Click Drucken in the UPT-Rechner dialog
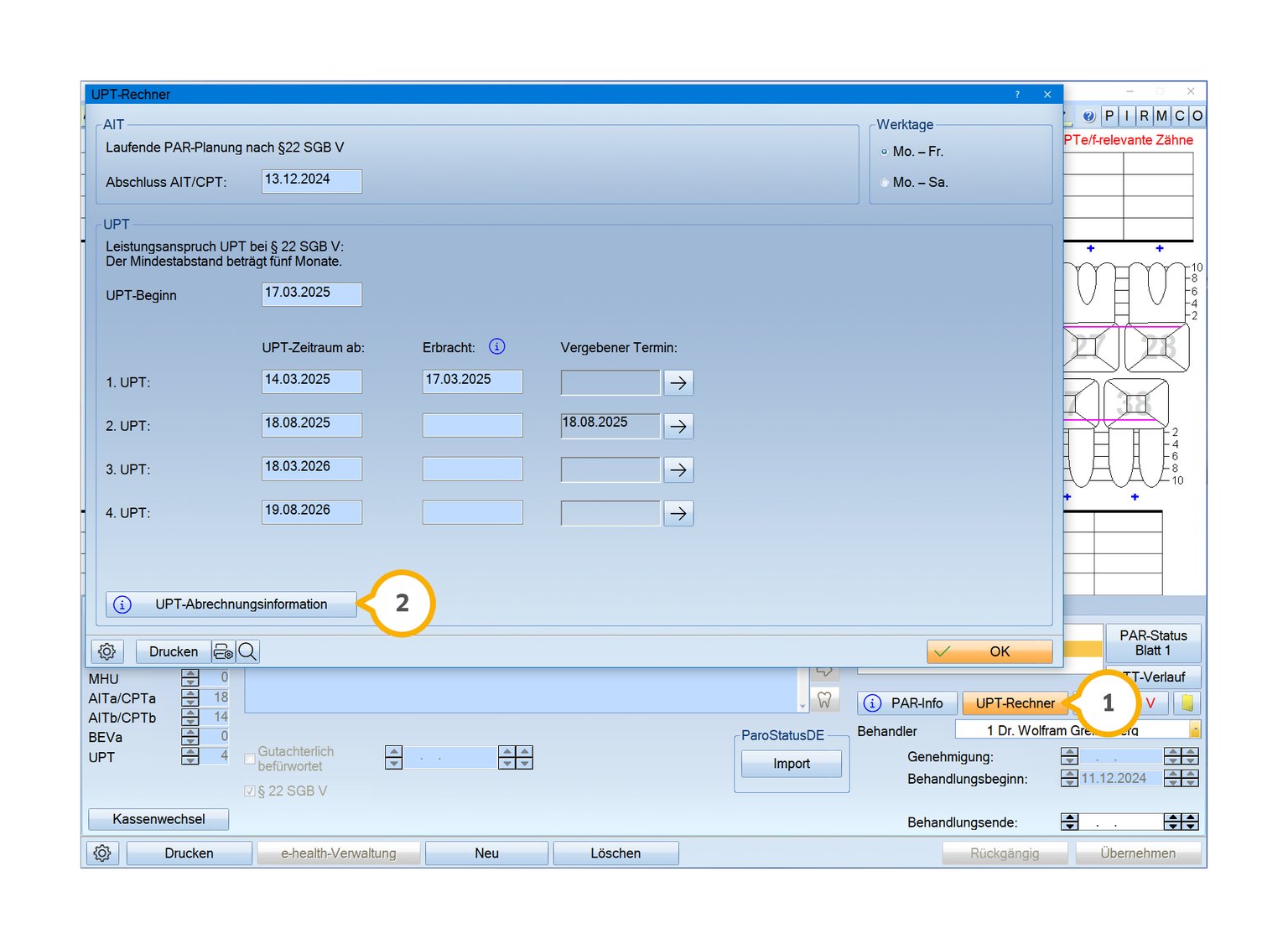Image resolution: width=1288 pixels, height=949 pixels. pos(174,651)
